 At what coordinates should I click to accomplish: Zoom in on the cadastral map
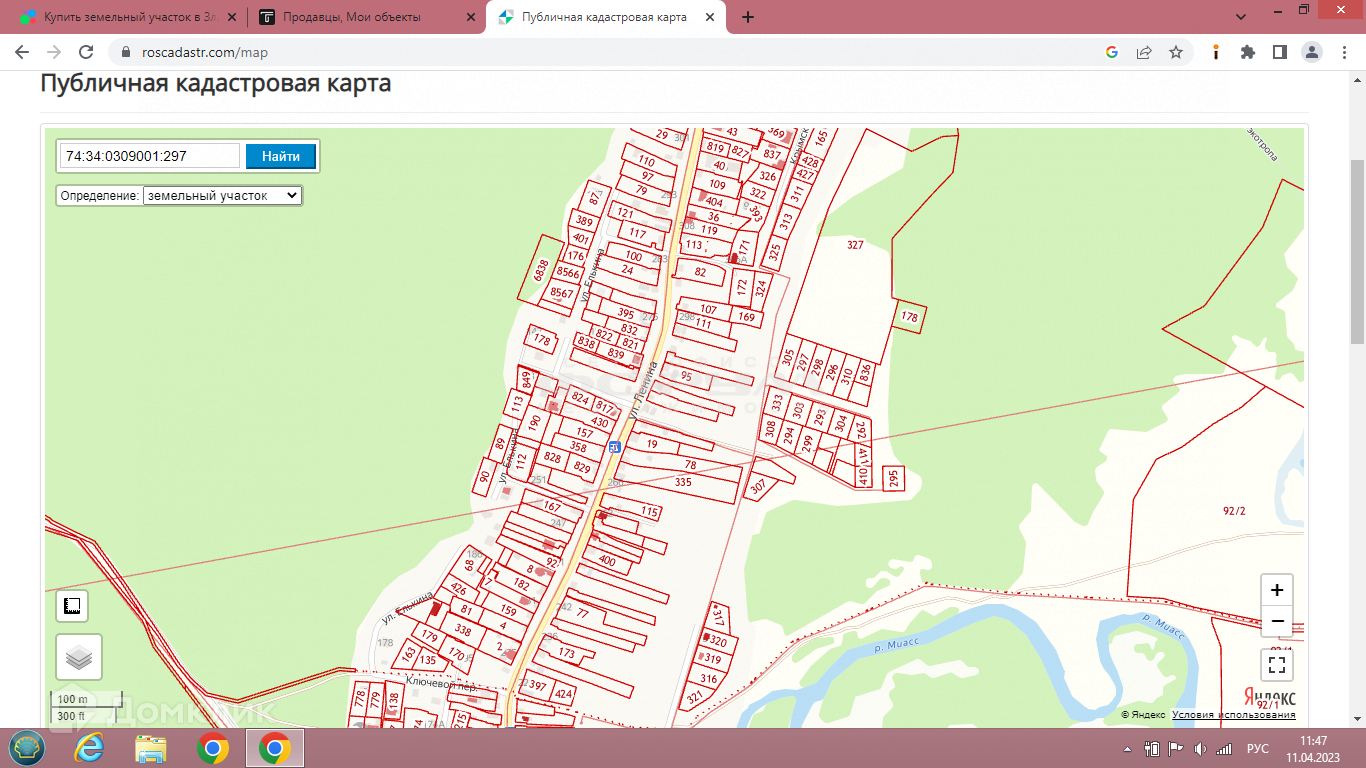pyautogui.click(x=1277, y=590)
